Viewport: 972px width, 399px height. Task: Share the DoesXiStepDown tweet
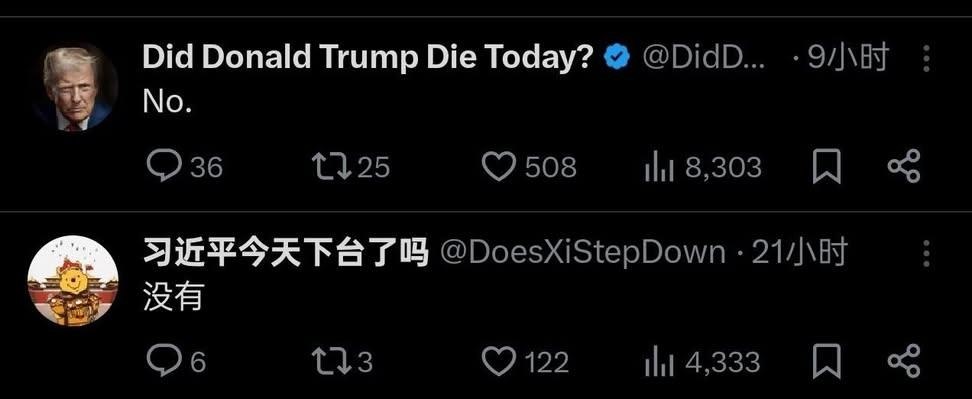(x=904, y=361)
